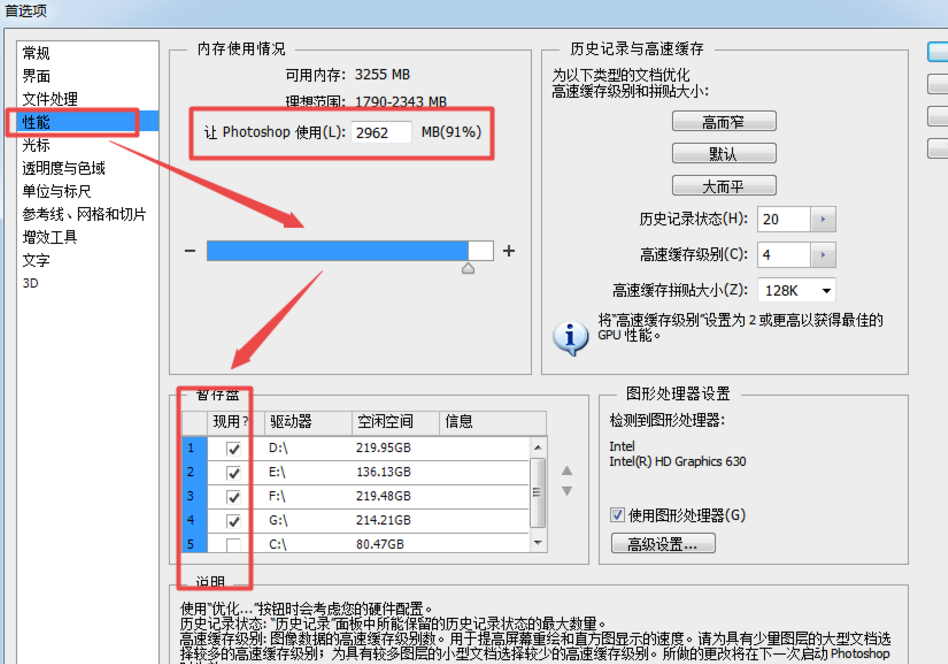Open the 界面 preferences category
The image size is (948, 664).
click(36, 76)
